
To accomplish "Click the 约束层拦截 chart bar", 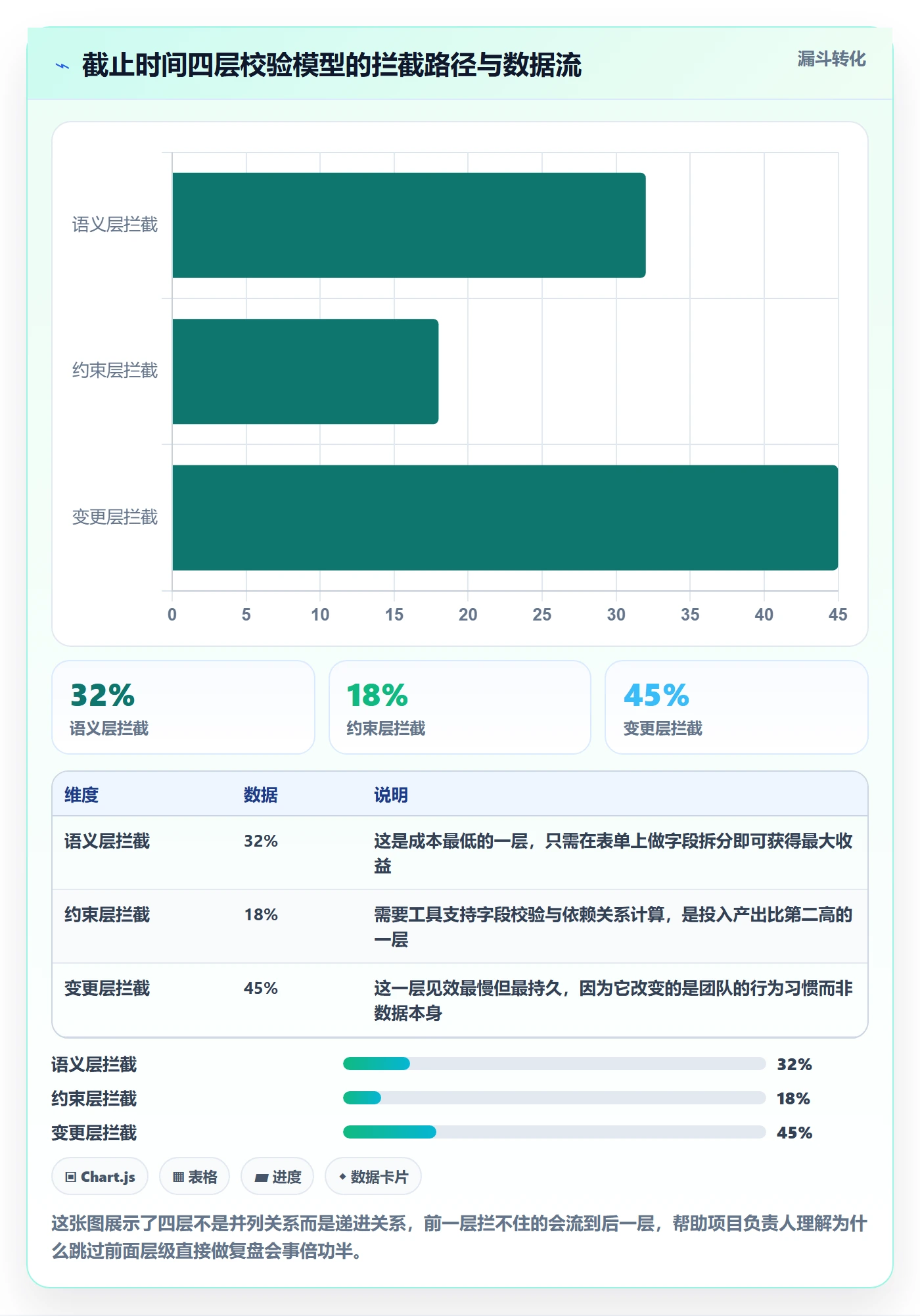I will pyautogui.click(x=306, y=371).
